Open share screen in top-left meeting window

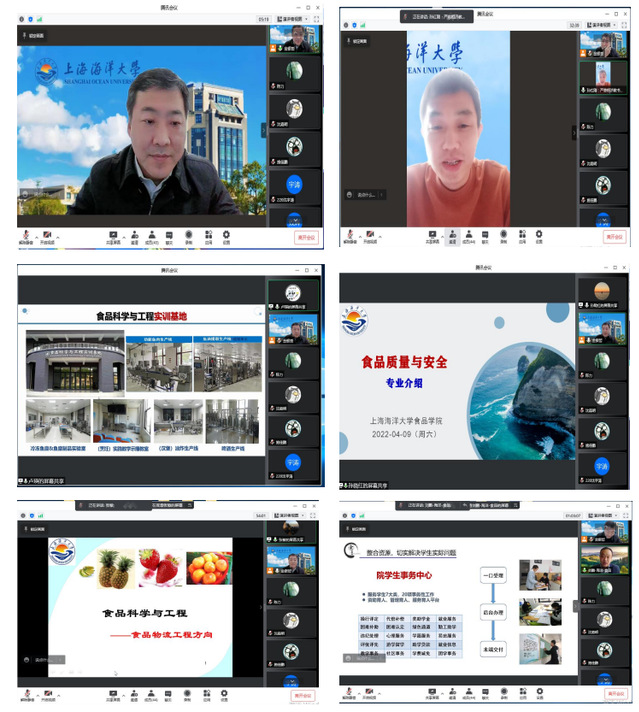[115, 236]
